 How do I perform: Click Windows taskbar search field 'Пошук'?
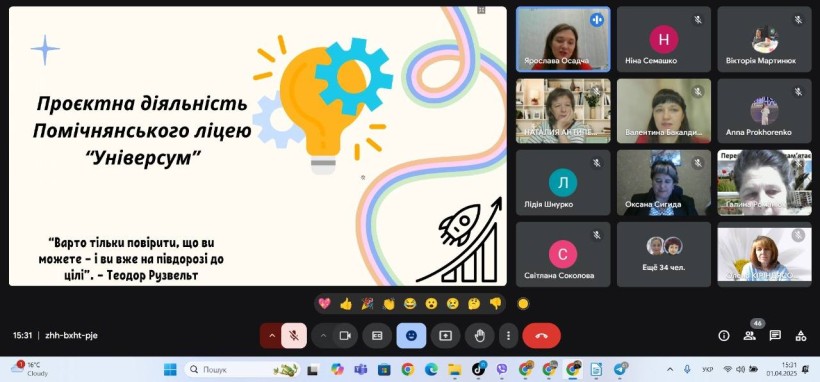click(242, 369)
